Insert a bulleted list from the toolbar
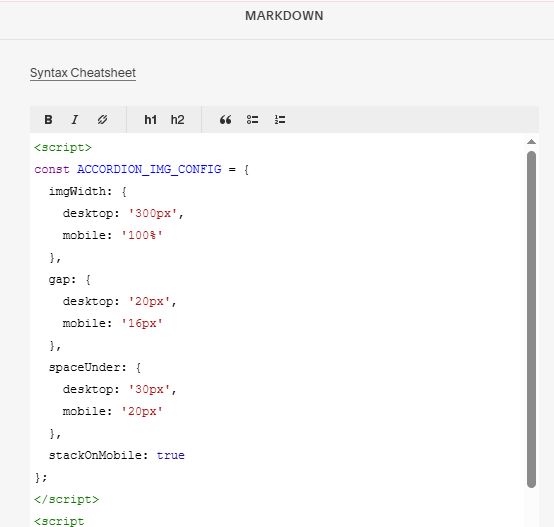The height and width of the screenshot is (527, 554). point(252,120)
